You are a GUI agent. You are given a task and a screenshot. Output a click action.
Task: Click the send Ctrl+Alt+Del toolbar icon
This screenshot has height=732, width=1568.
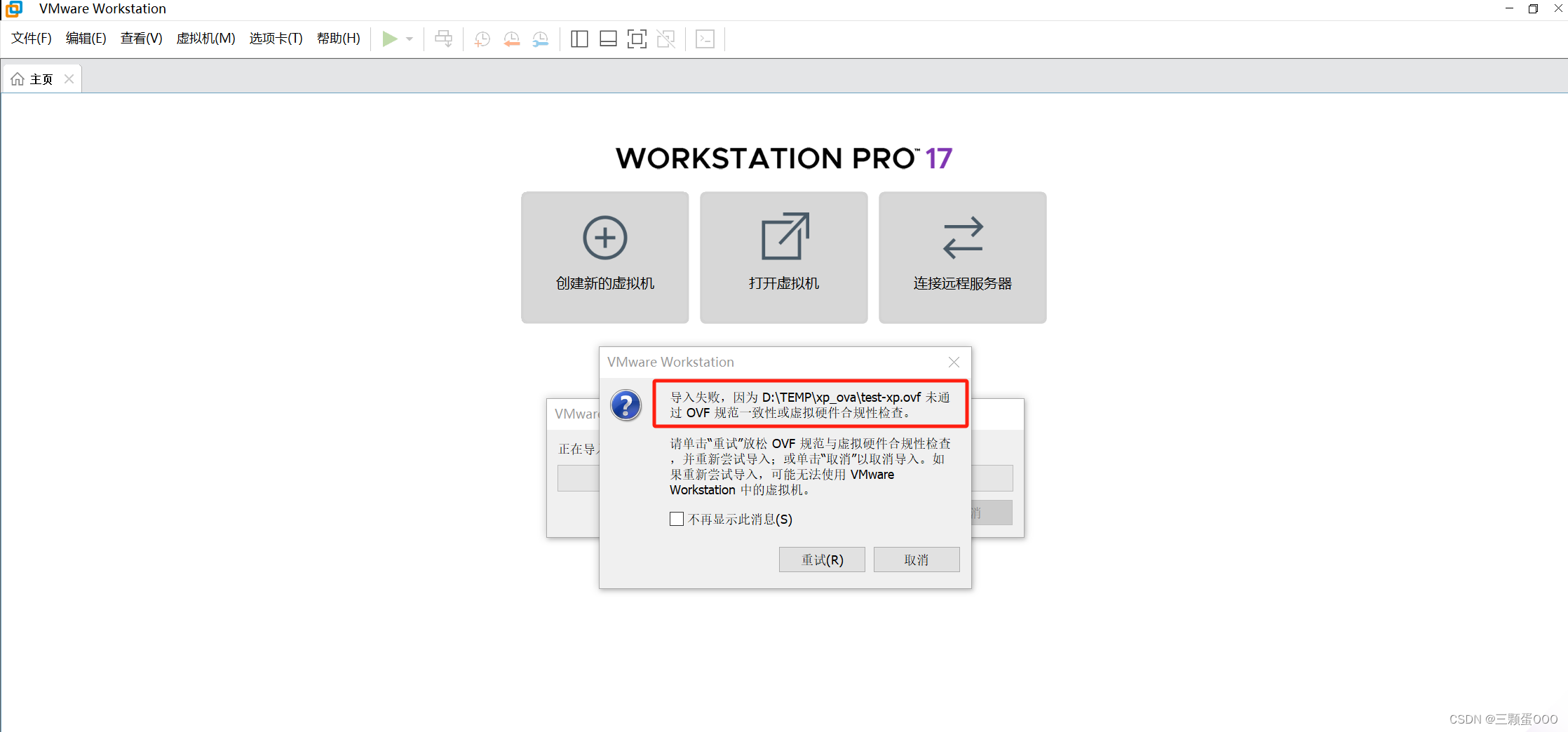point(444,39)
